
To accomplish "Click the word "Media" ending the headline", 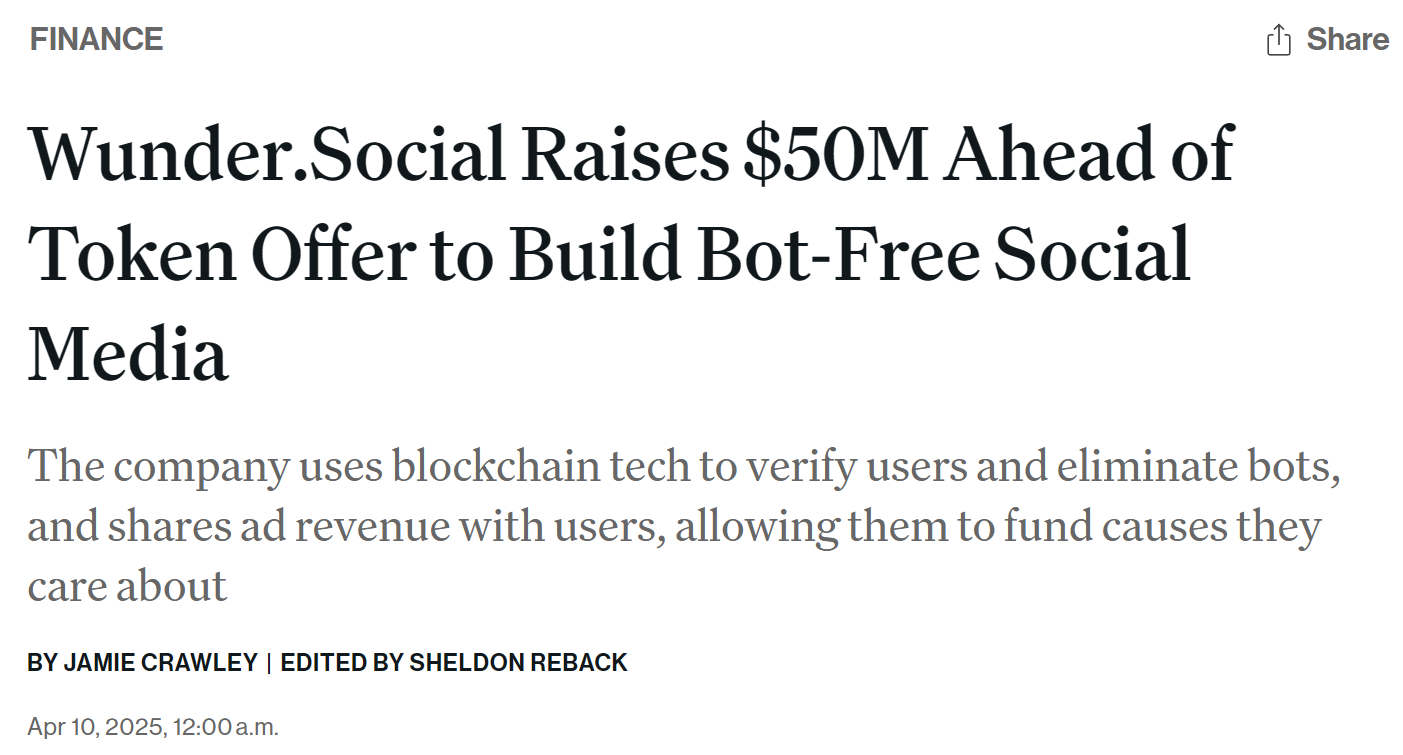I will (128, 355).
